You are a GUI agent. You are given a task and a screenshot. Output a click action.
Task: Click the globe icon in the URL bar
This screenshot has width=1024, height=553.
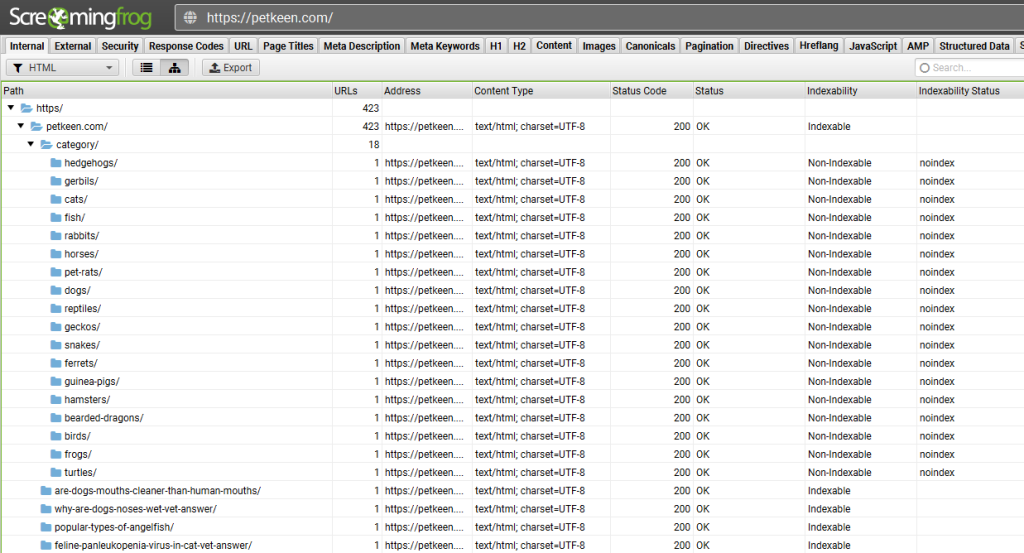pyautogui.click(x=190, y=18)
